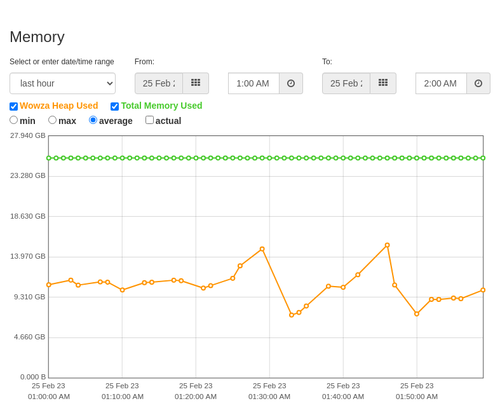Click the first green data point at 01:00:00
Image resolution: width=500 pixels, height=403 pixels.
(x=49, y=158)
